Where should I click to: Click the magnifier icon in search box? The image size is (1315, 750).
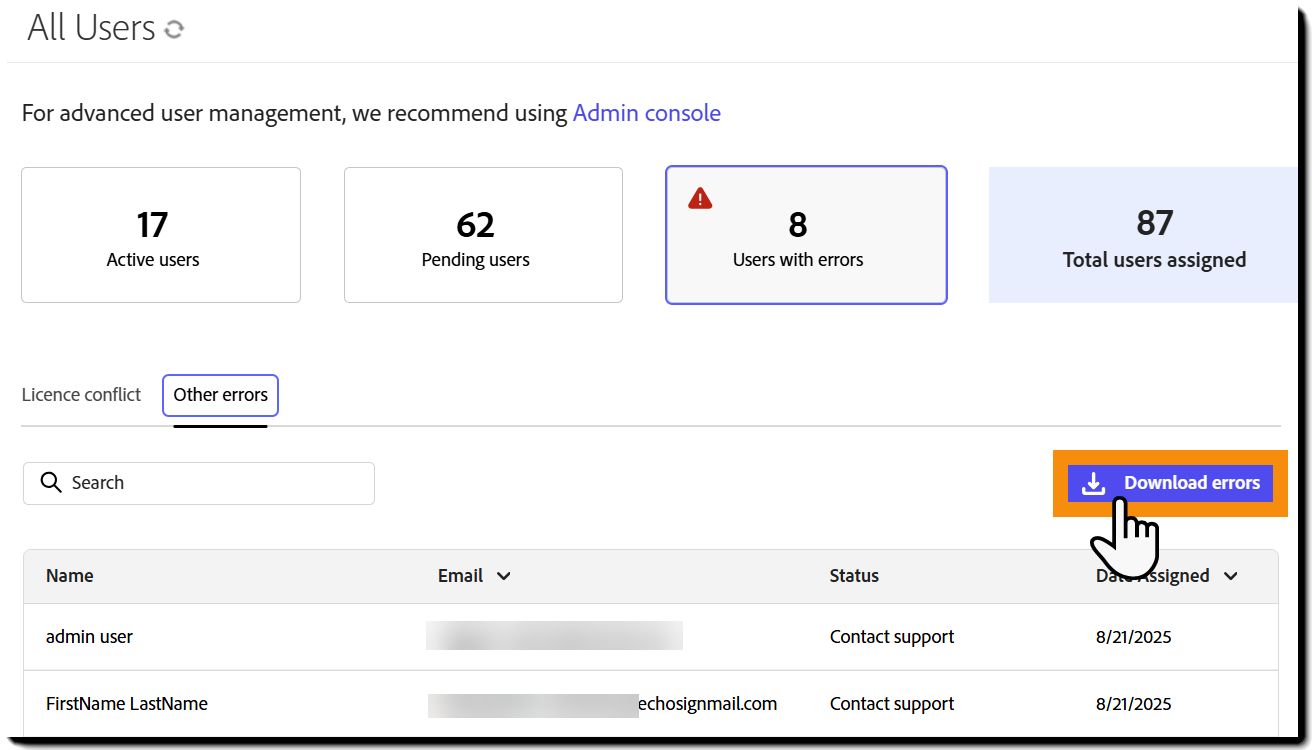(x=51, y=483)
